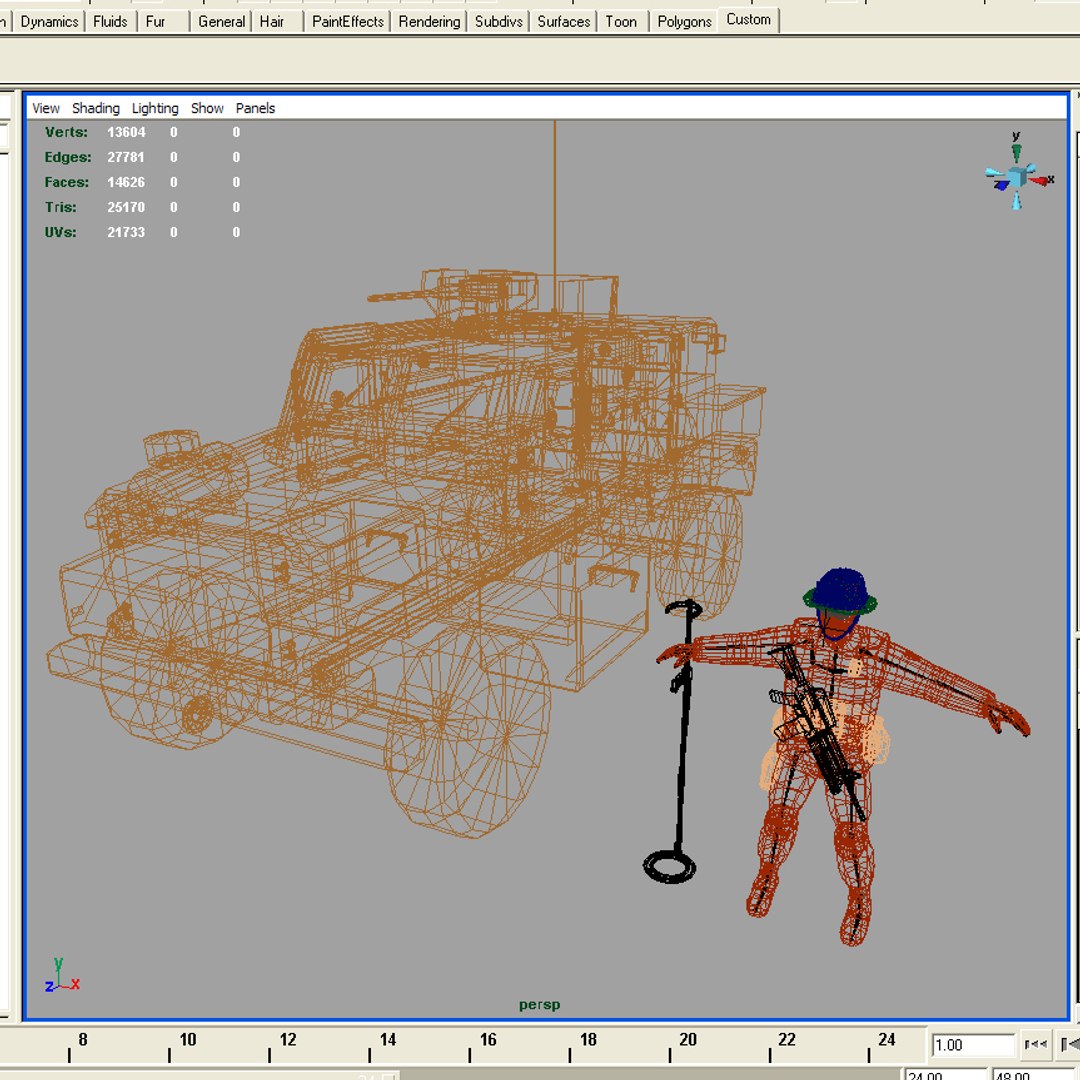Open the Show panel menu
The height and width of the screenshot is (1080, 1080).
coord(207,108)
